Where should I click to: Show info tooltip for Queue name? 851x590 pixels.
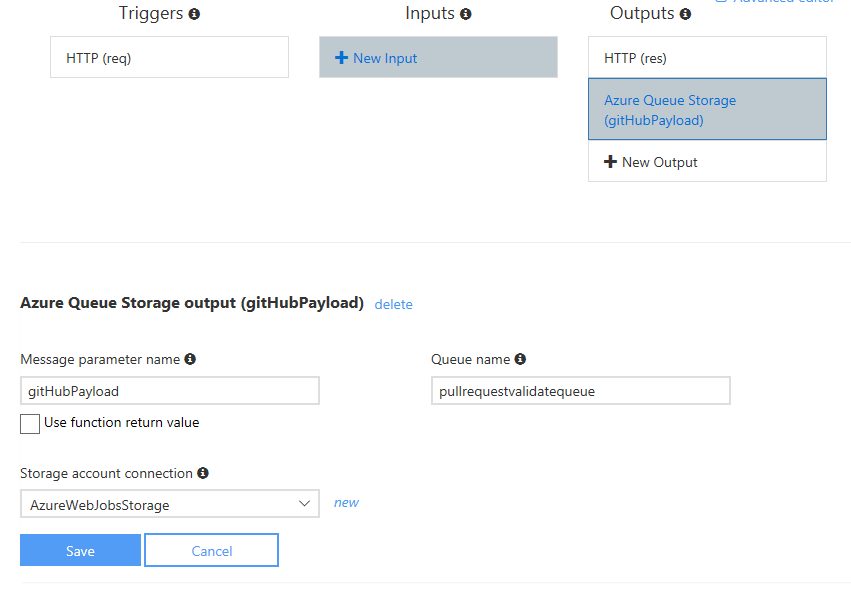tap(520, 359)
